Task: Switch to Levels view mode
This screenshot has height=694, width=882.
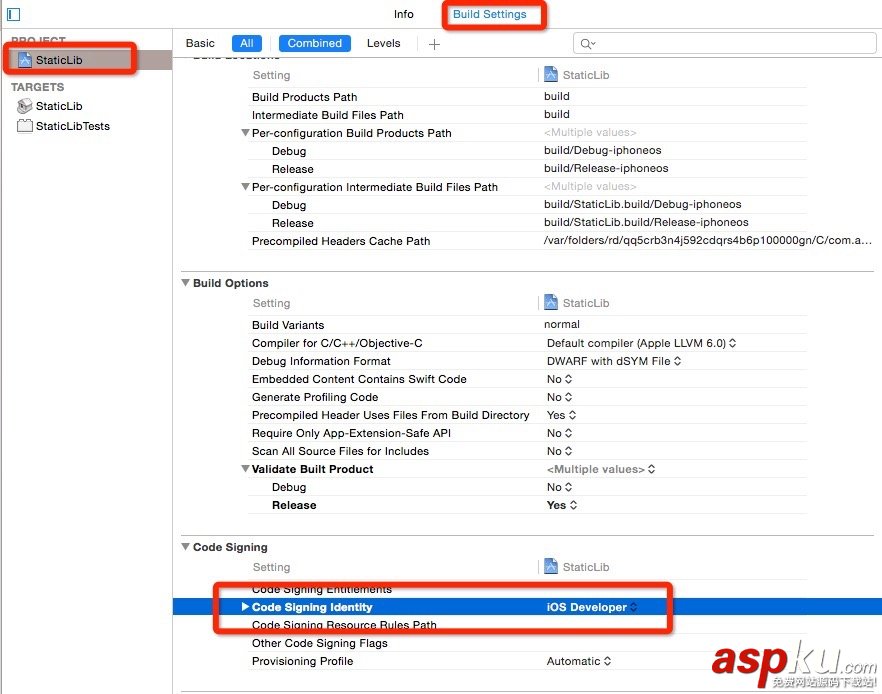Action: click(383, 43)
